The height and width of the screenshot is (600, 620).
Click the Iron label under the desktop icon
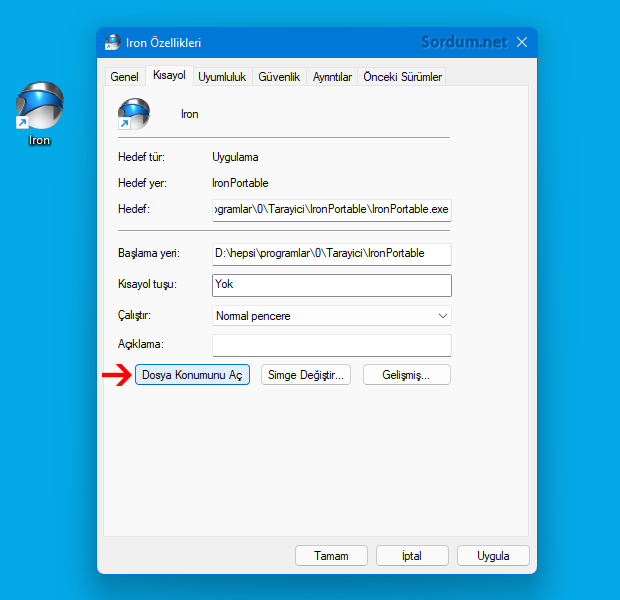point(40,140)
